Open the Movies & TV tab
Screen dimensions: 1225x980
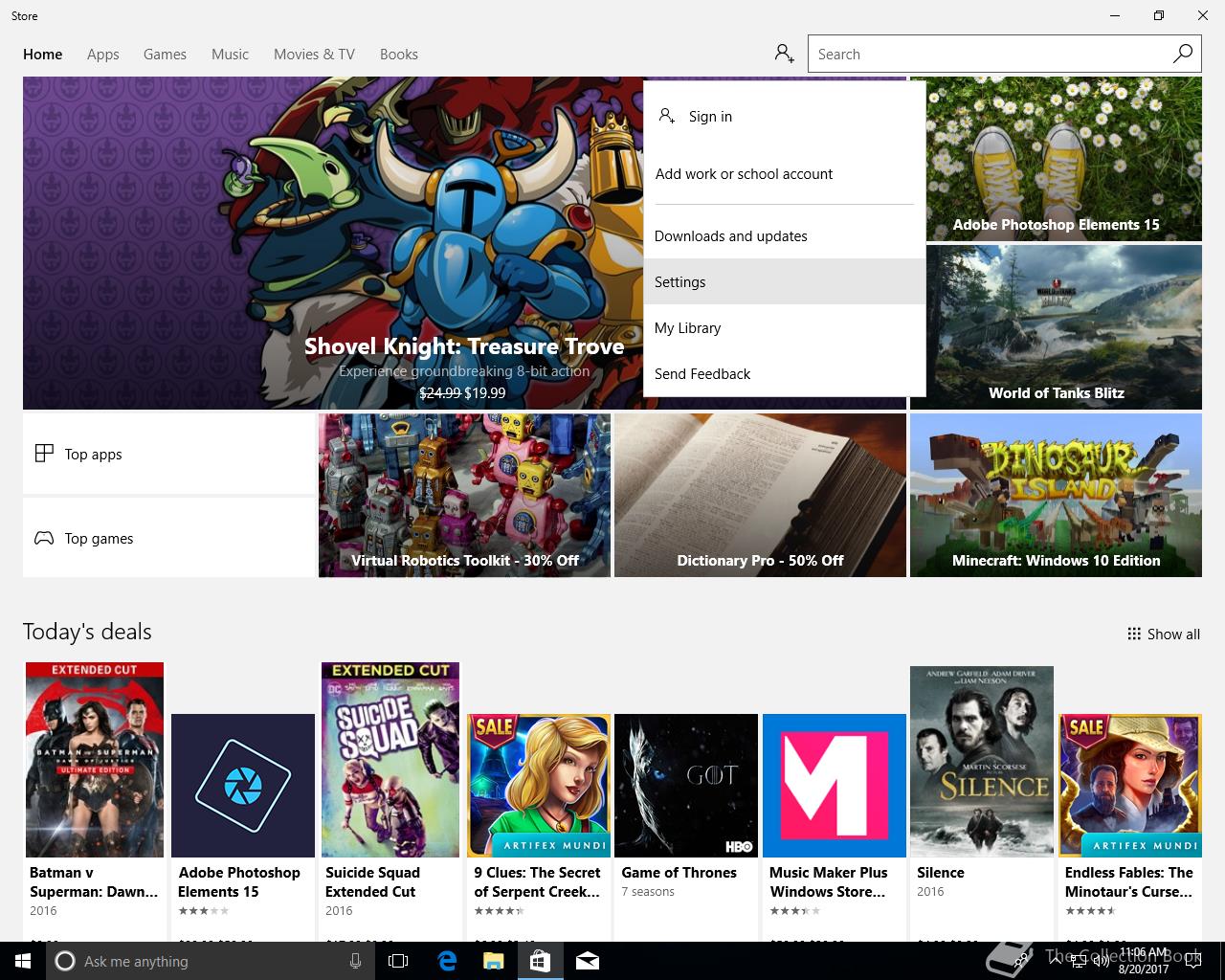tap(314, 54)
